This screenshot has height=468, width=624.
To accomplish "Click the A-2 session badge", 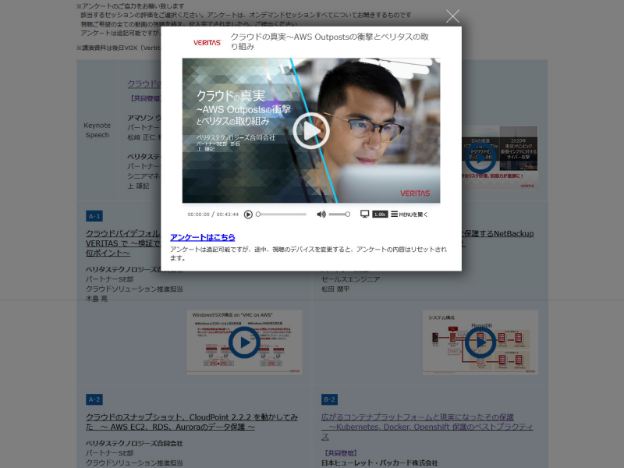I will coord(94,400).
